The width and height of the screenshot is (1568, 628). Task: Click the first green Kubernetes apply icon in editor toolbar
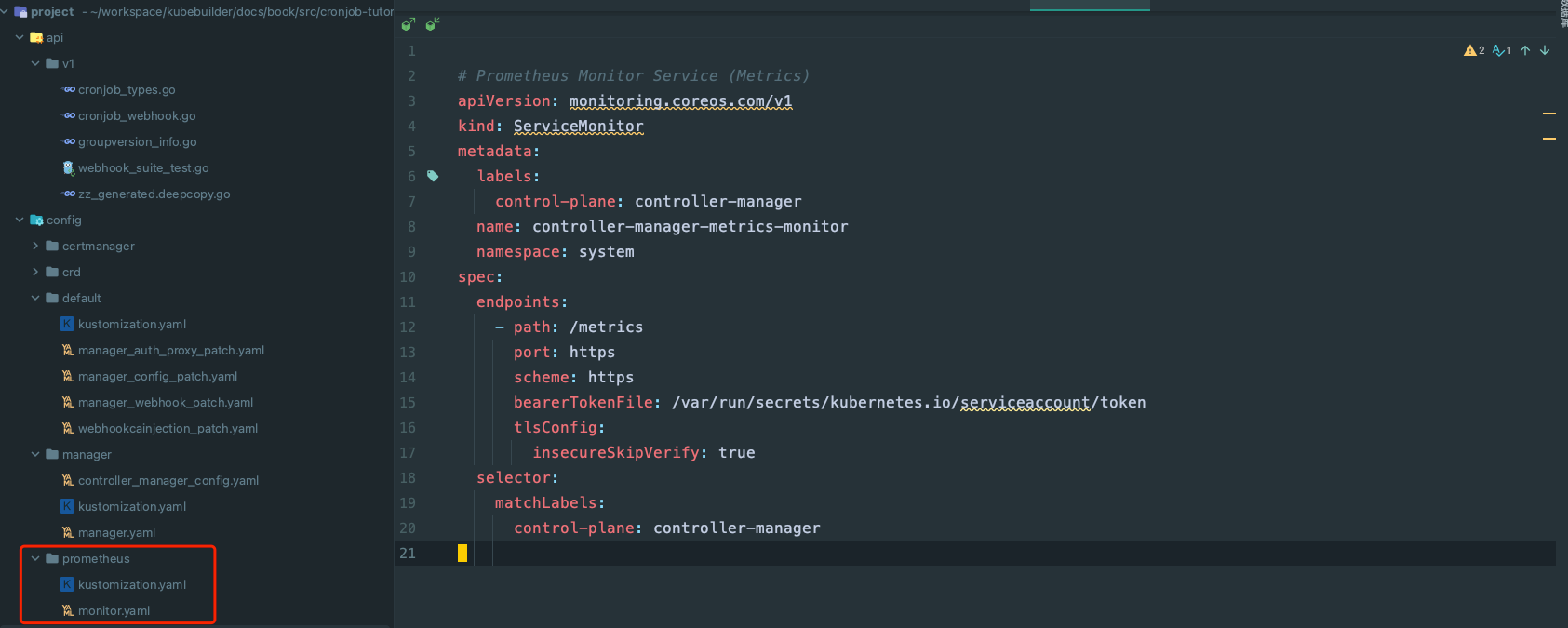408,25
